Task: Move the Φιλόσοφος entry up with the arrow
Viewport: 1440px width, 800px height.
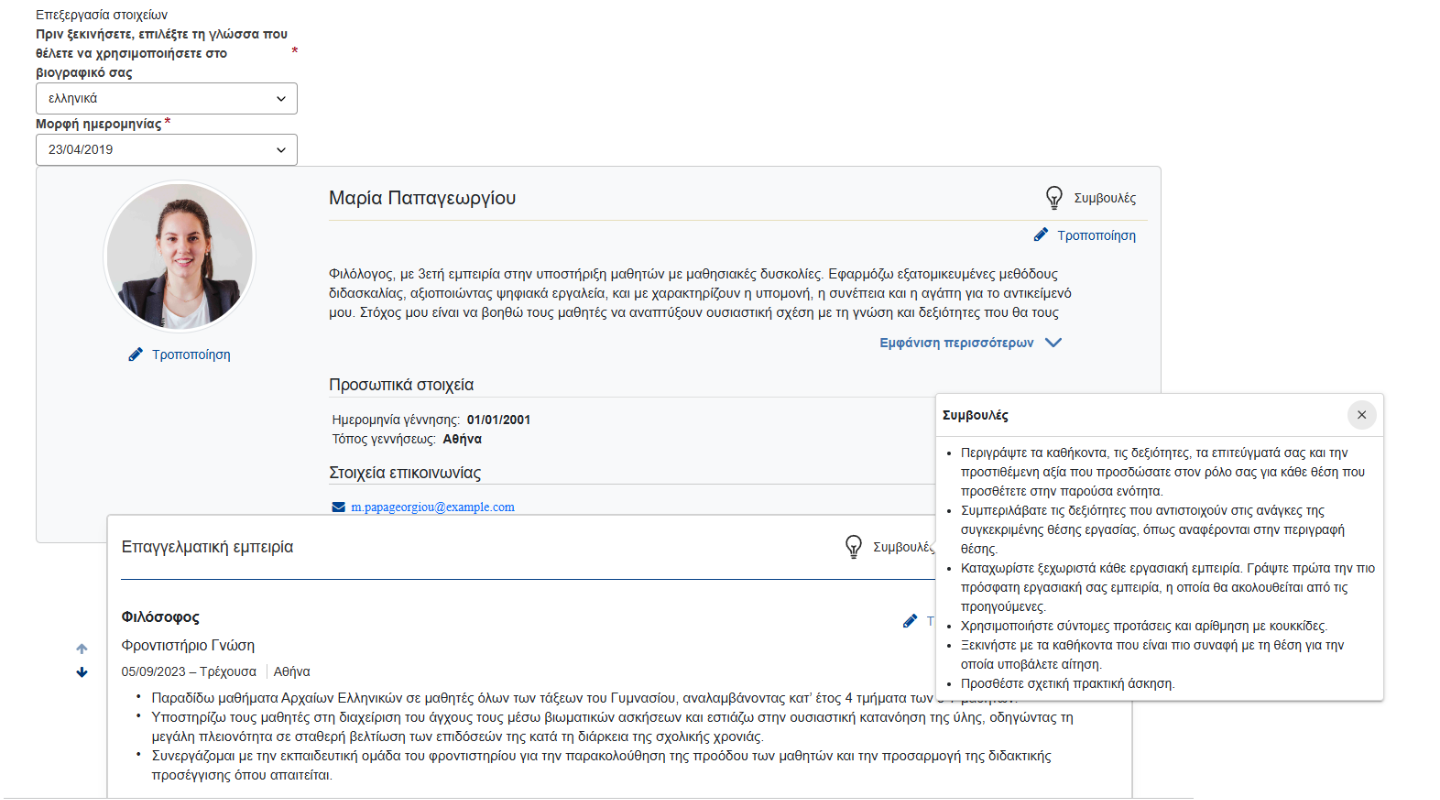Action: pyautogui.click(x=82, y=649)
